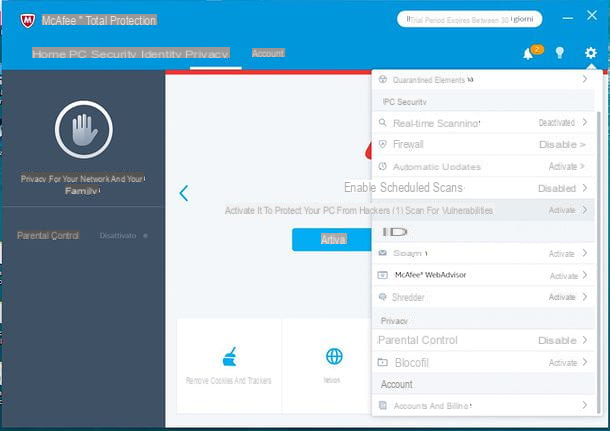Open the Account tab
This screenshot has width=610, height=431.
click(268, 53)
